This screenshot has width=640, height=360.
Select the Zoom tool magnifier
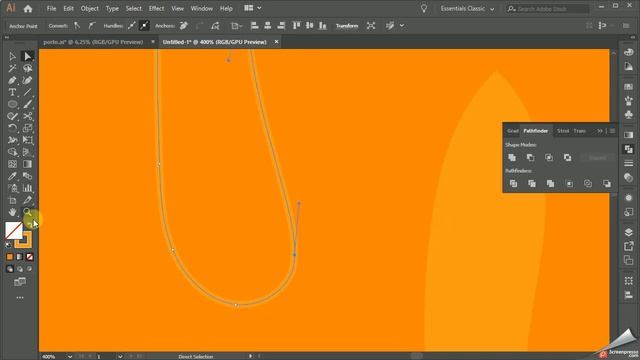27,212
